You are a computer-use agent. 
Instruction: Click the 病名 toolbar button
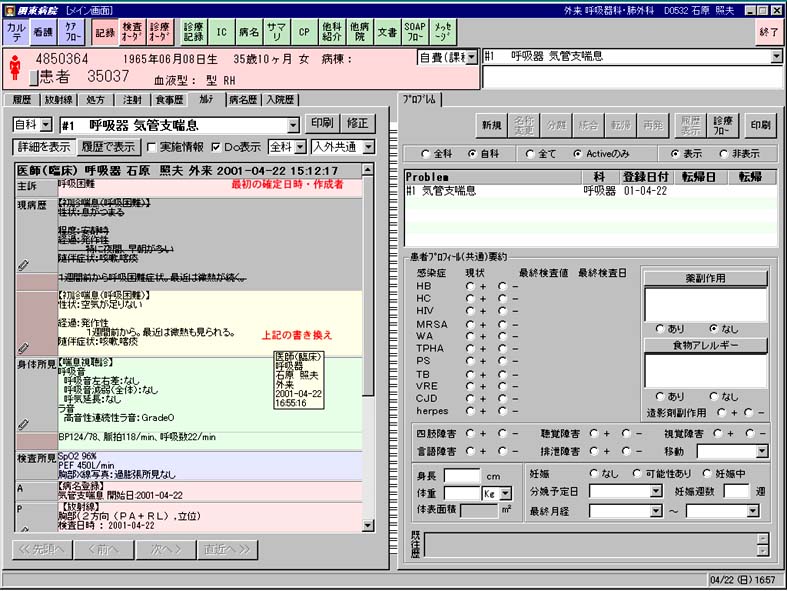tap(249, 32)
